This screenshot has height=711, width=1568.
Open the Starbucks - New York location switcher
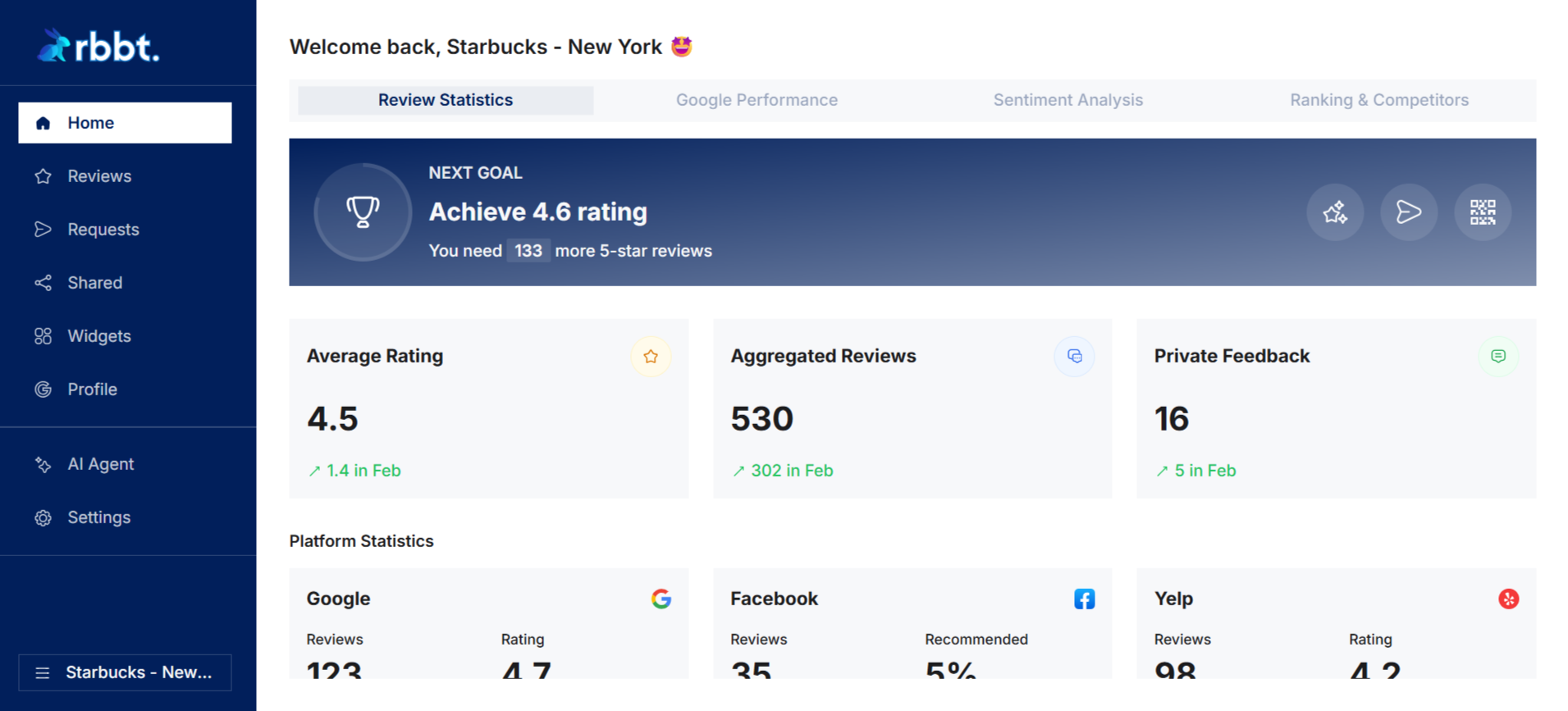[x=124, y=672]
